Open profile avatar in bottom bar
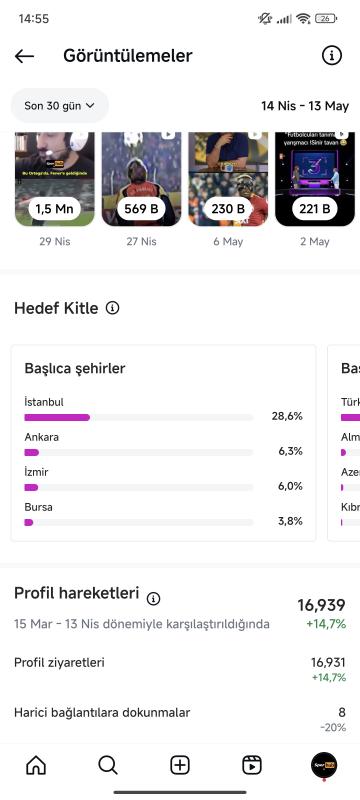Viewport: 360px width, 800px height. coord(324,765)
